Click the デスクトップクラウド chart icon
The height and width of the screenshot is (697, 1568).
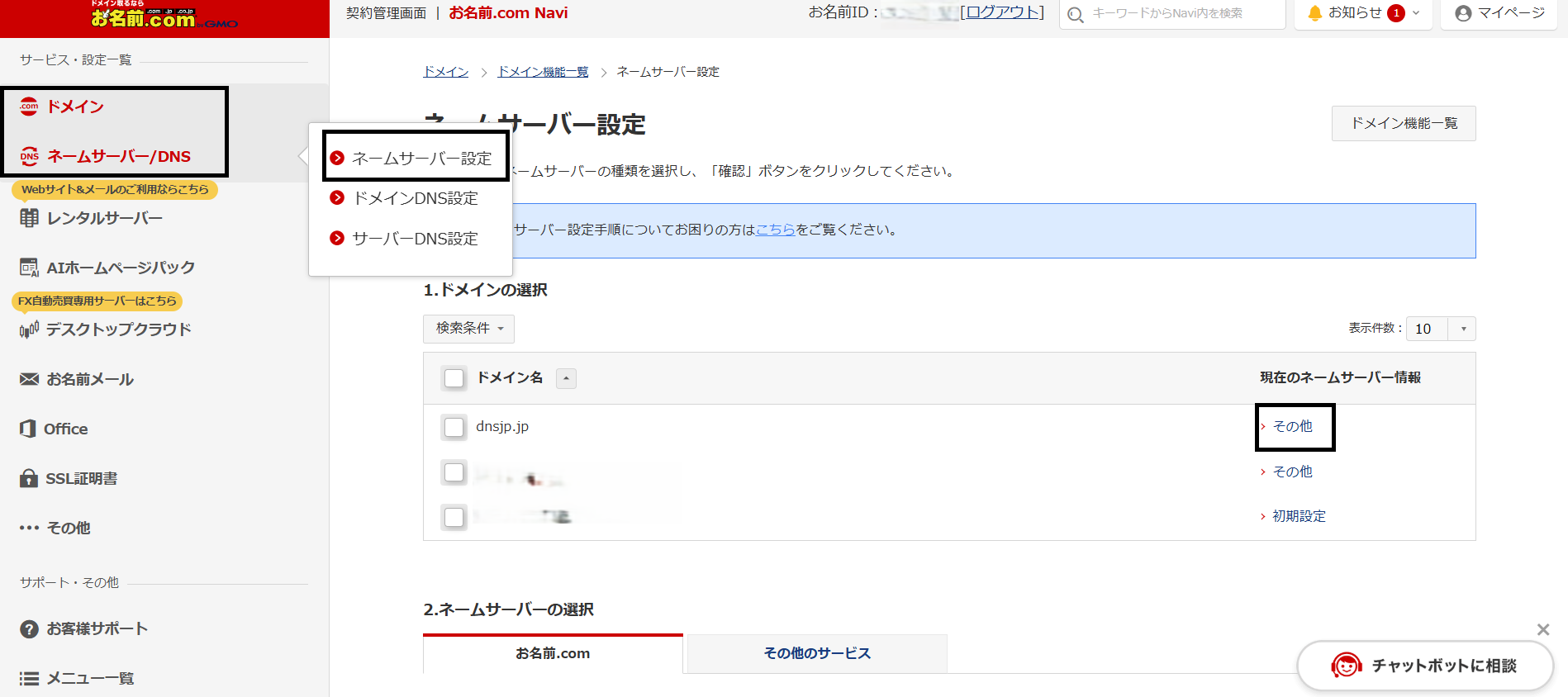point(29,330)
